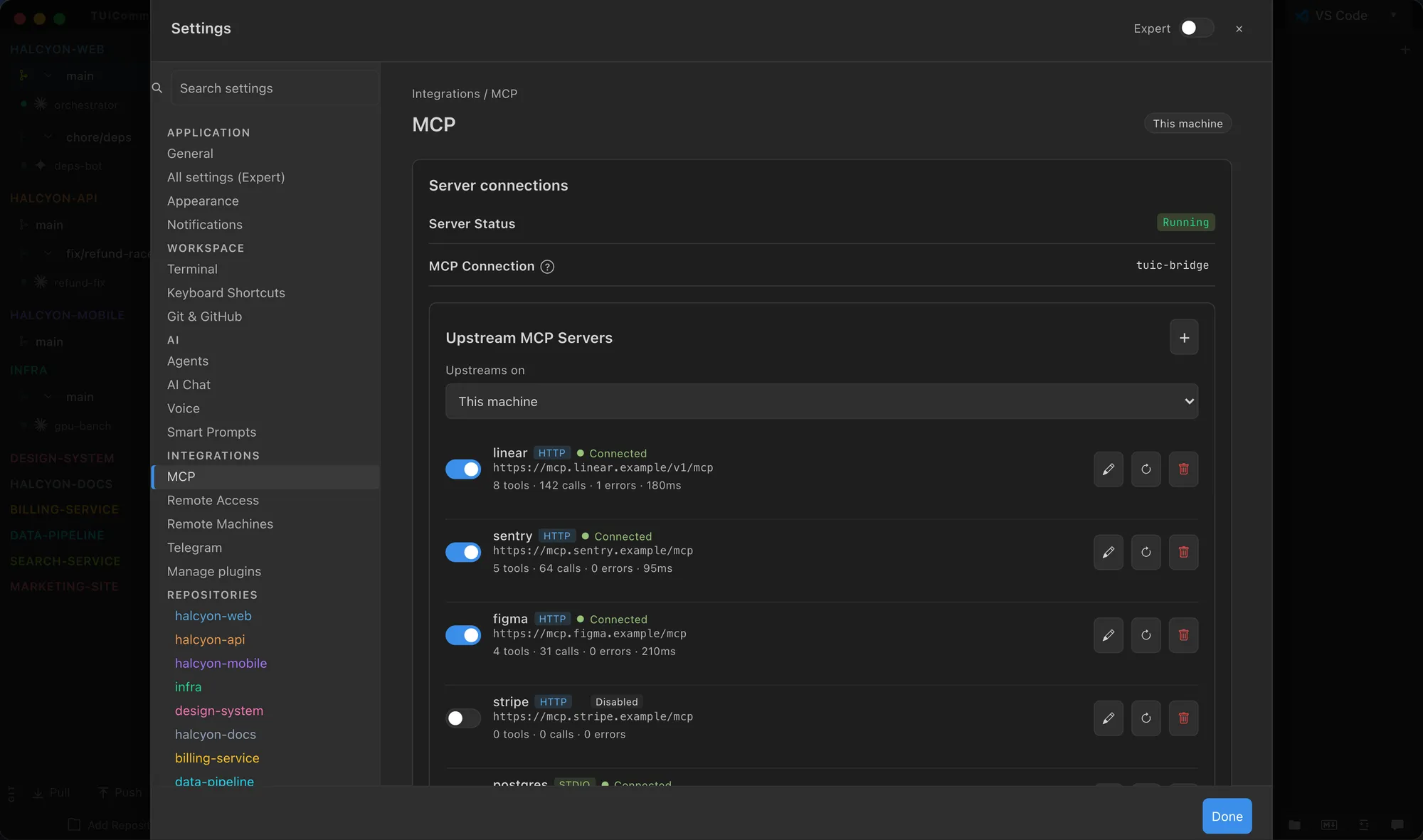Delete the figma server

(1183, 635)
